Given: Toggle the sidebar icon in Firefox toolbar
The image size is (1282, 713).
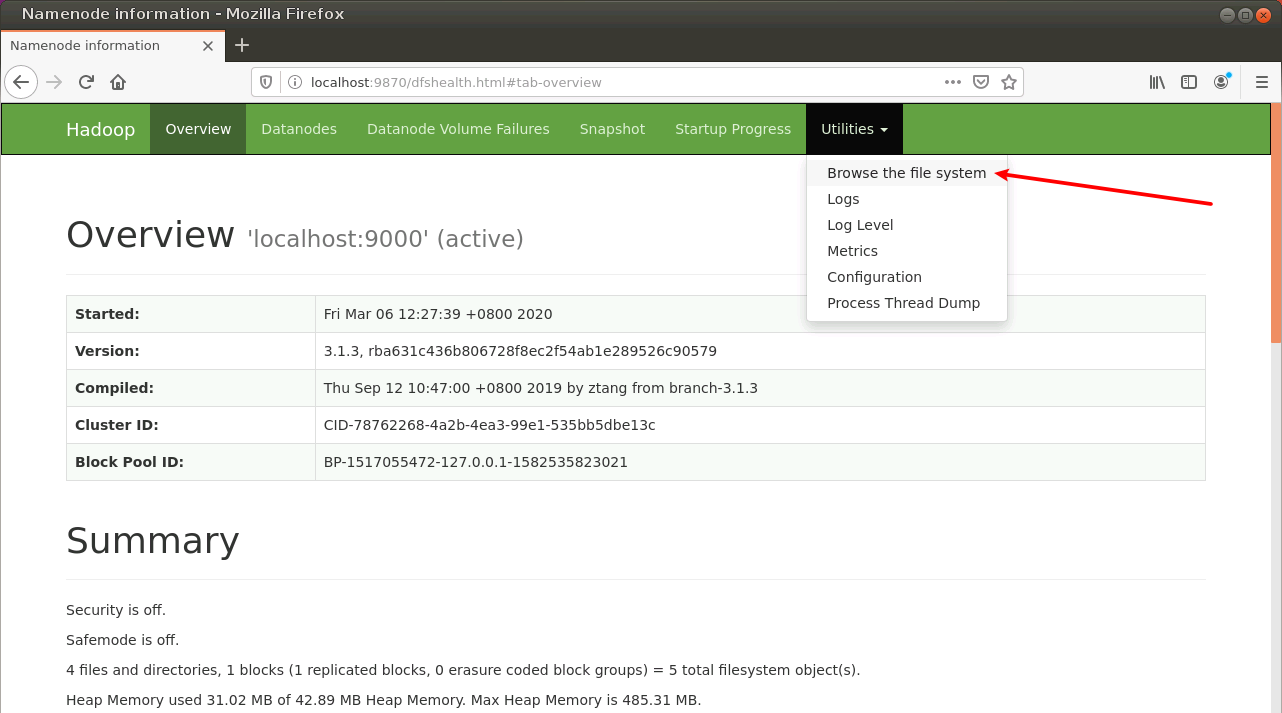Looking at the screenshot, I should pyautogui.click(x=1188, y=82).
